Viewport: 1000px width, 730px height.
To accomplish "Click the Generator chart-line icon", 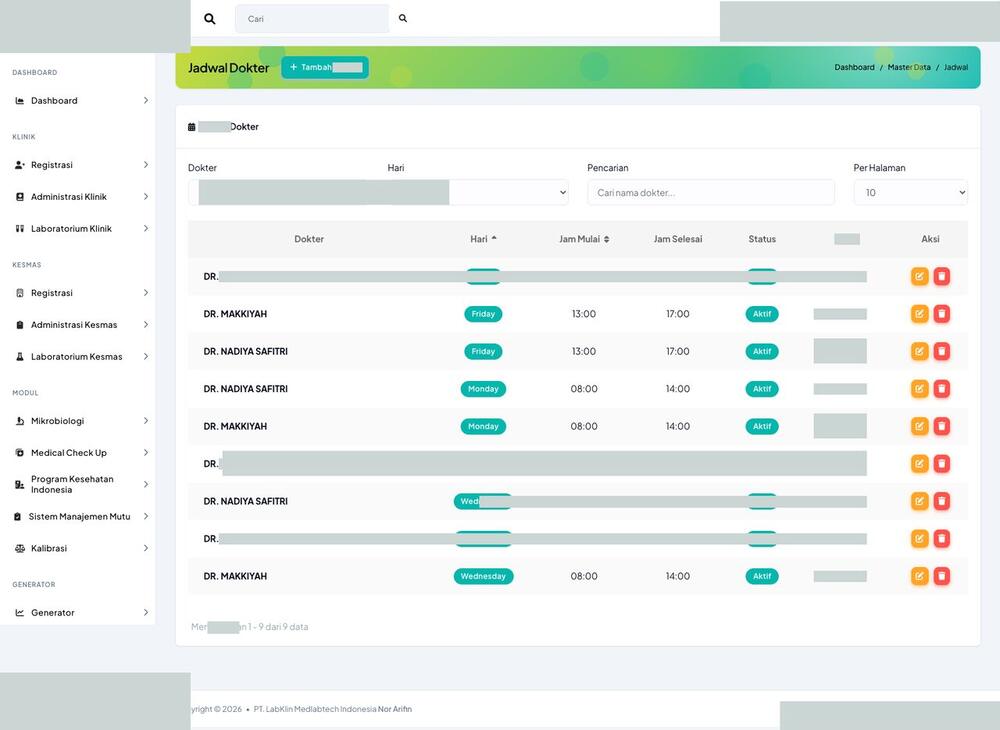I will coord(20,613).
